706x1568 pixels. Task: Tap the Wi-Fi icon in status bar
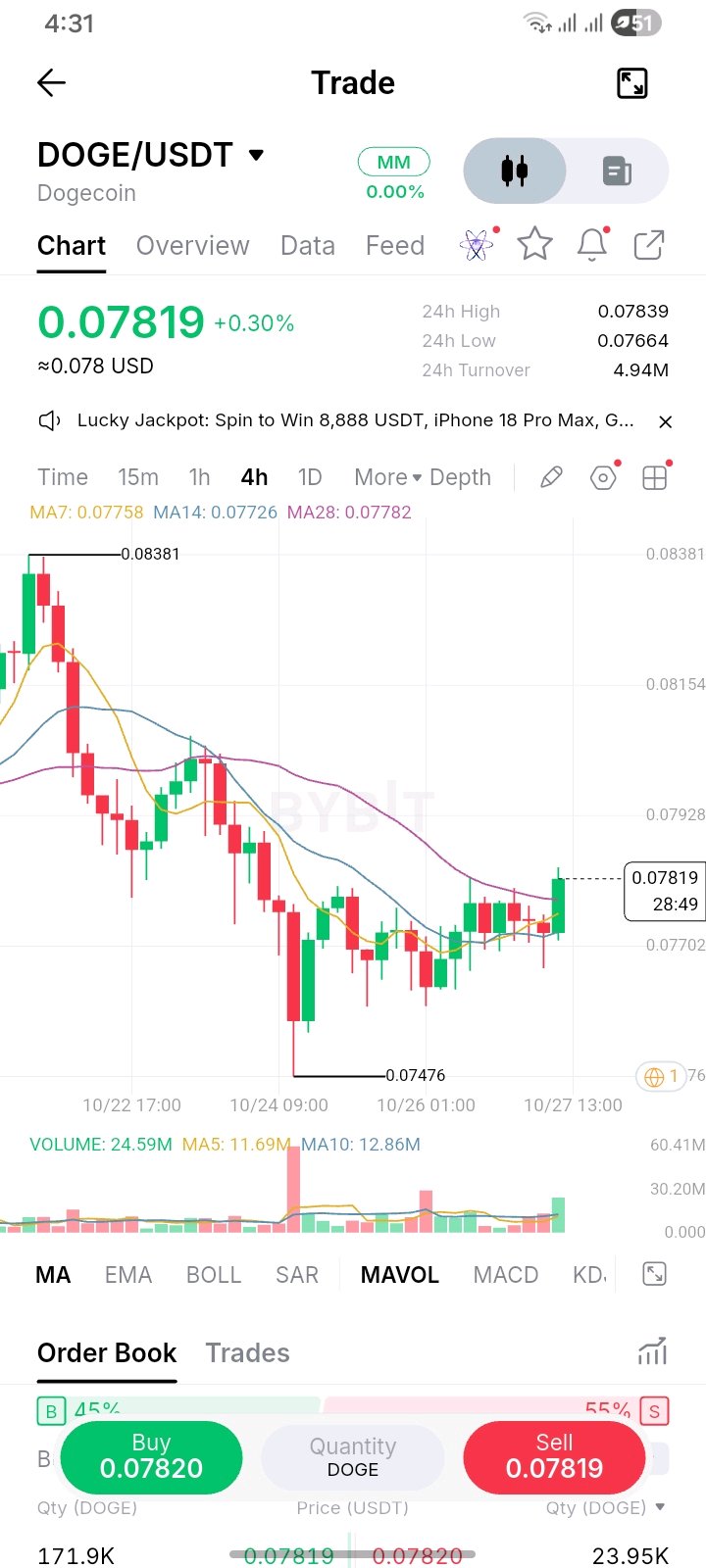click(x=537, y=23)
